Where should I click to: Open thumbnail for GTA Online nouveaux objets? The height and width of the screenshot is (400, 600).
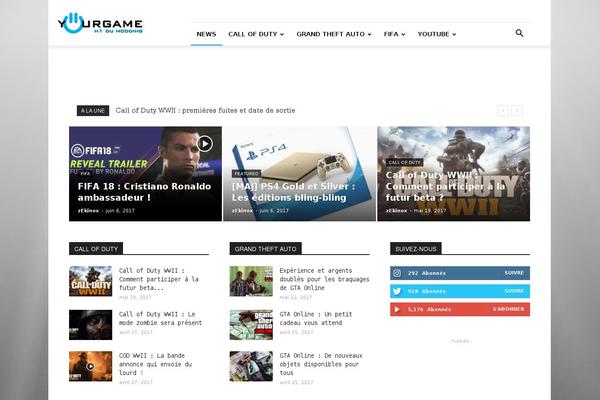coord(251,366)
